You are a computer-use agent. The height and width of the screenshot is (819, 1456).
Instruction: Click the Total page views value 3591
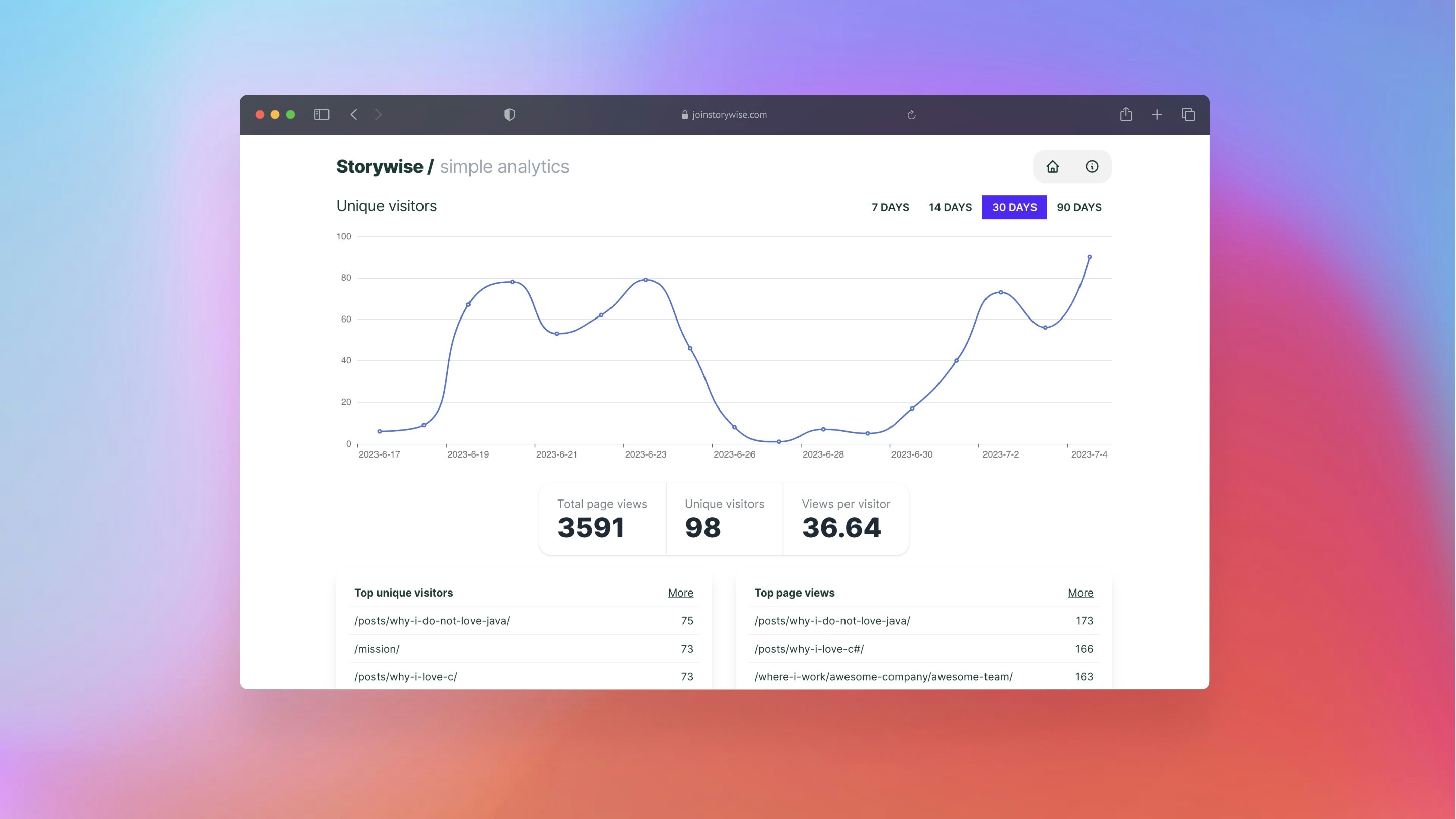(591, 528)
